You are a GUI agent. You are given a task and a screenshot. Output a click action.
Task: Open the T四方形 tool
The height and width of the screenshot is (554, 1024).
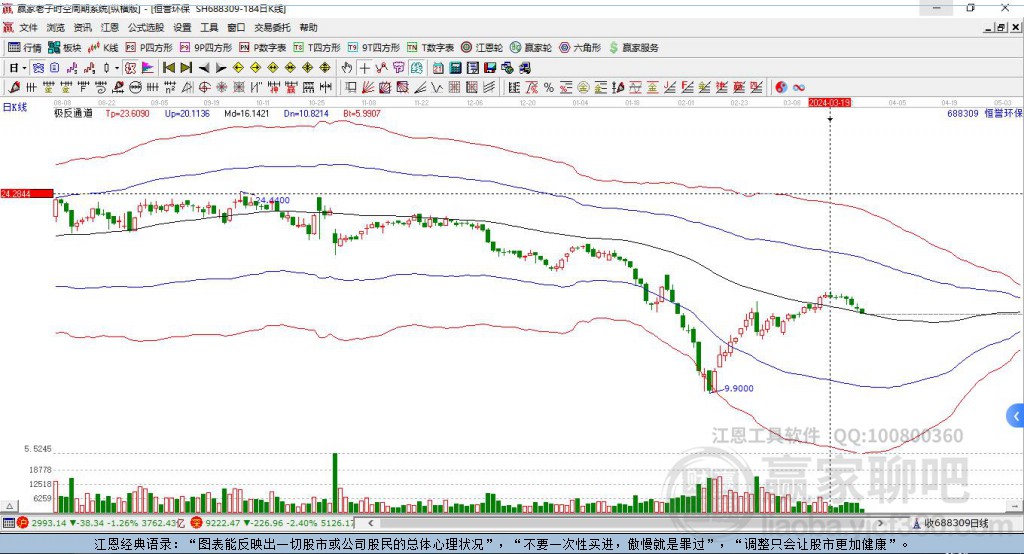[x=317, y=48]
